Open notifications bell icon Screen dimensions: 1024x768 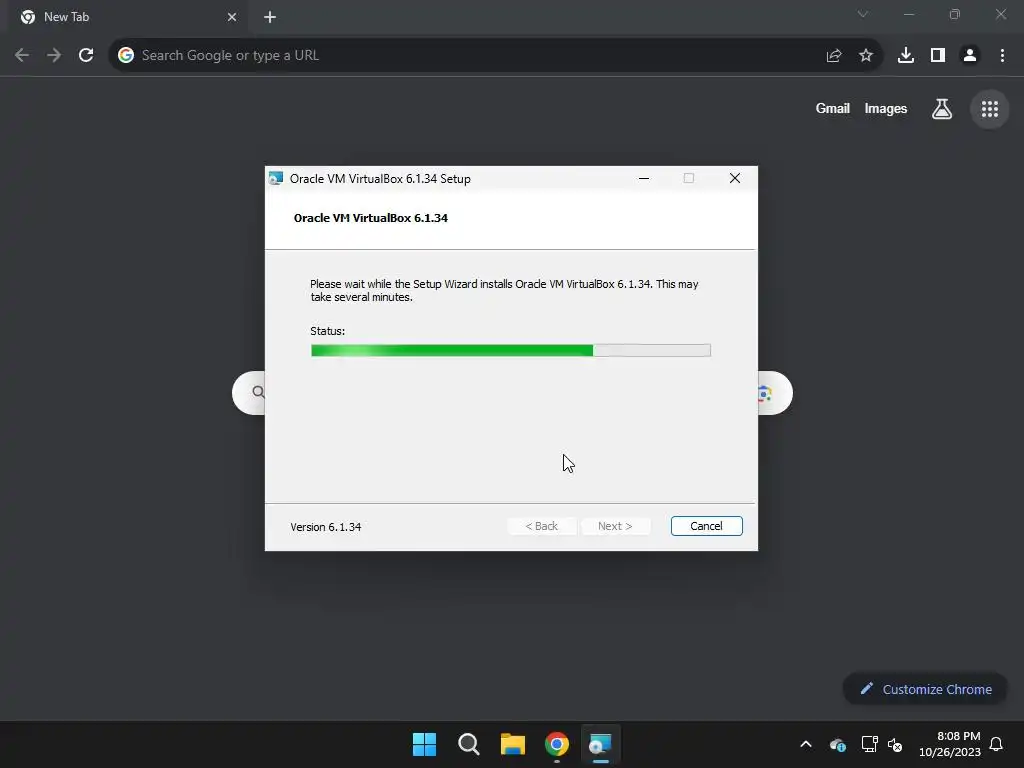(x=996, y=744)
